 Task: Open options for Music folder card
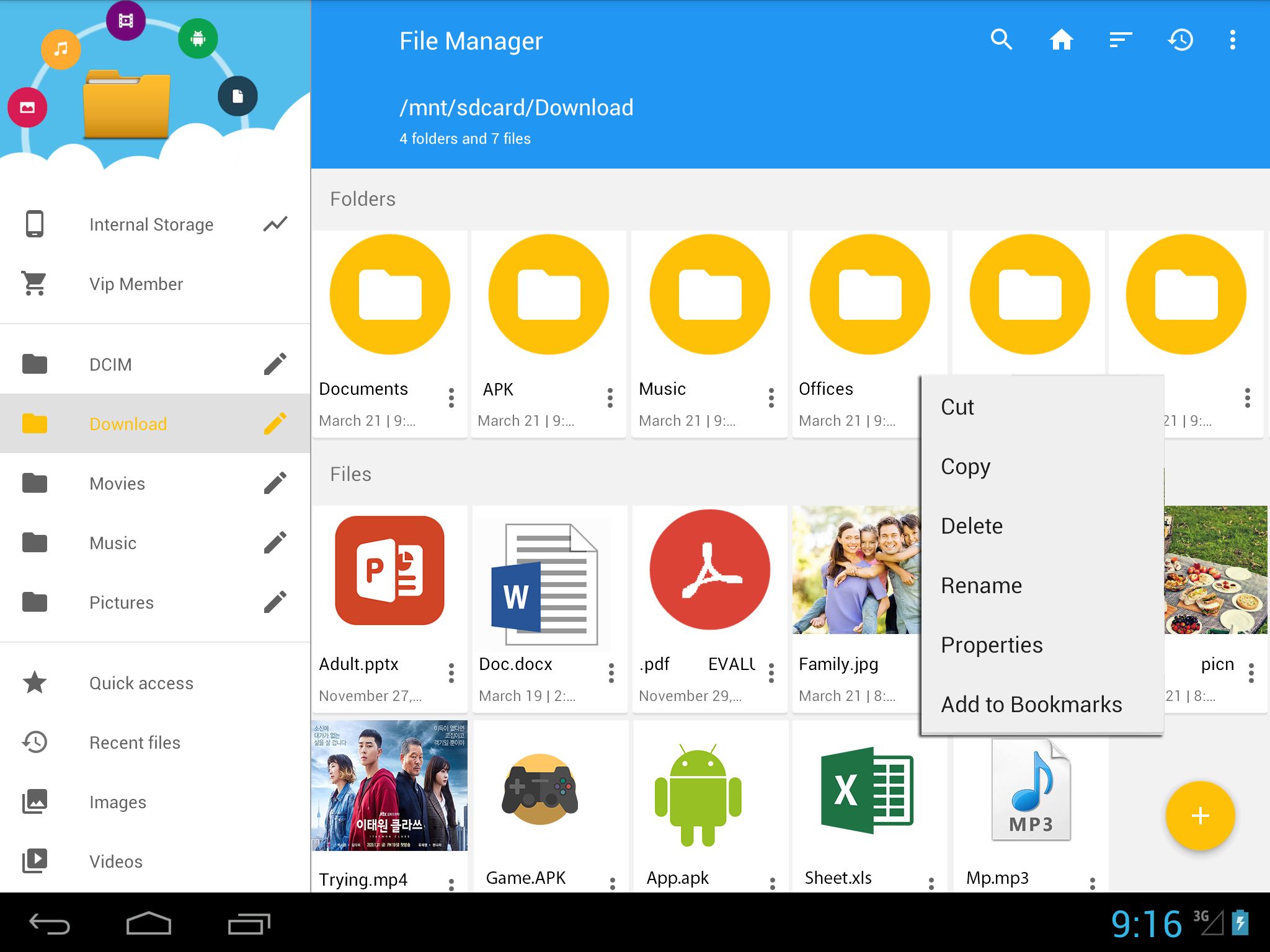tap(771, 398)
